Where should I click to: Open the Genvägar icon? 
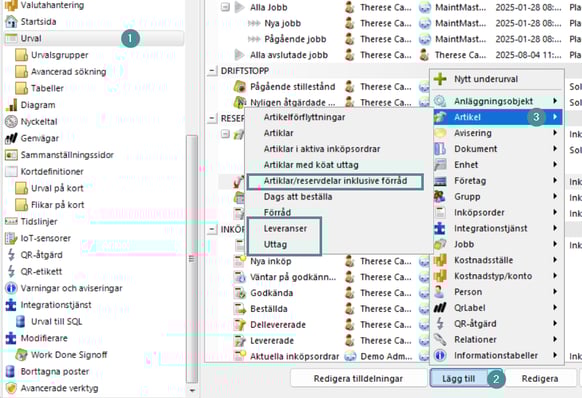[x=11, y=138]
